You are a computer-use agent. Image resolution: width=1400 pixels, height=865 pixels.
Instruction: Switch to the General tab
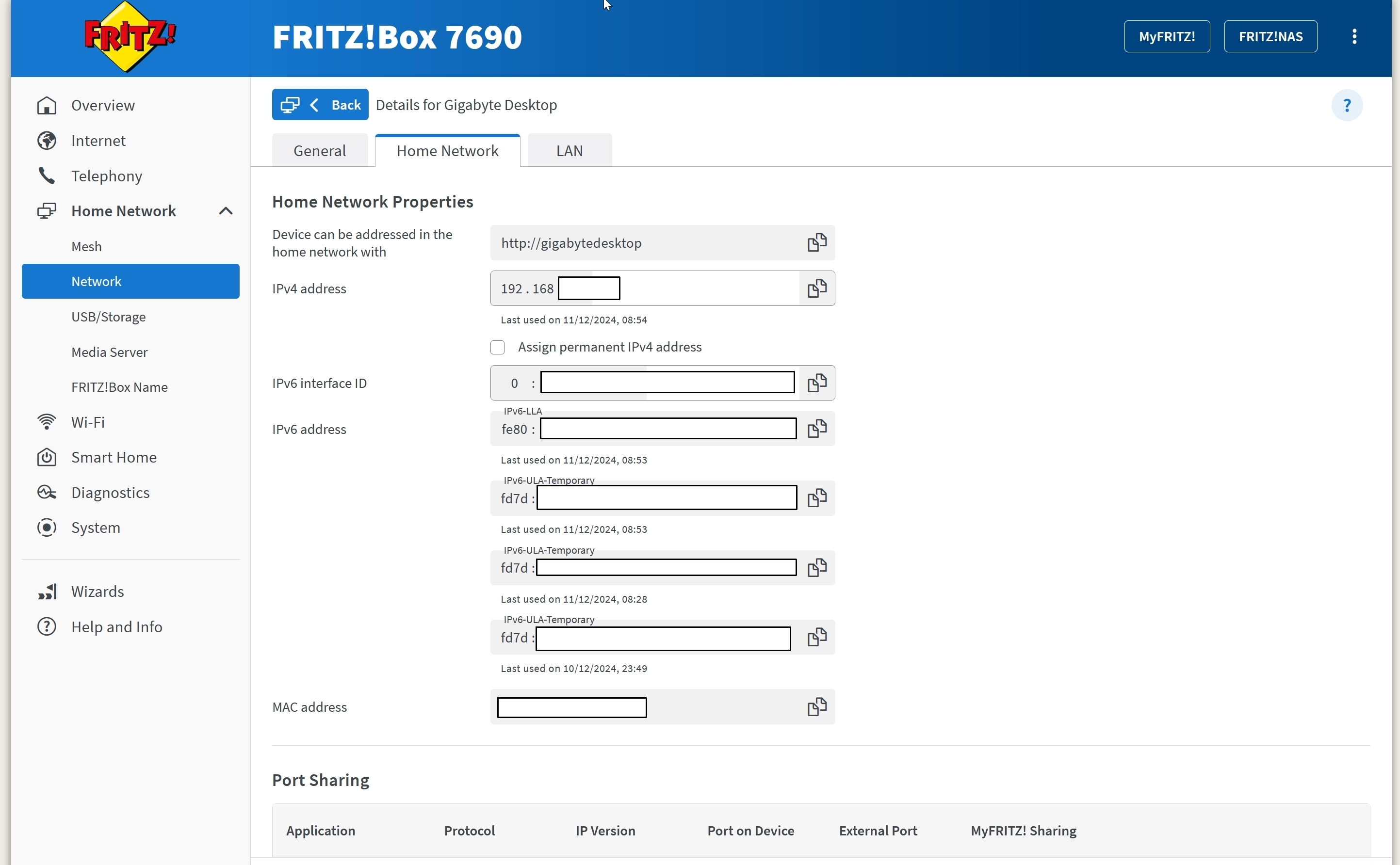click(x=319, y=150)
